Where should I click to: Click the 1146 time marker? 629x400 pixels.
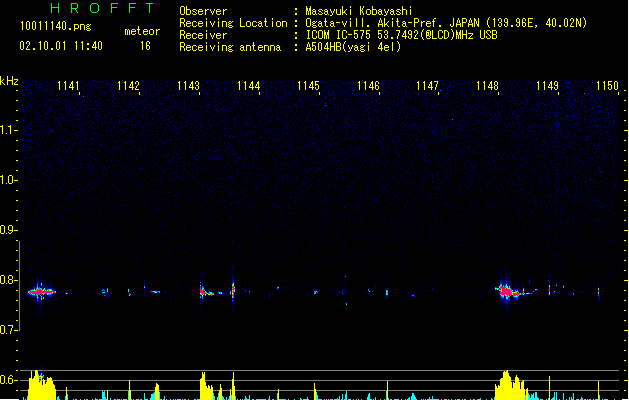368,86
